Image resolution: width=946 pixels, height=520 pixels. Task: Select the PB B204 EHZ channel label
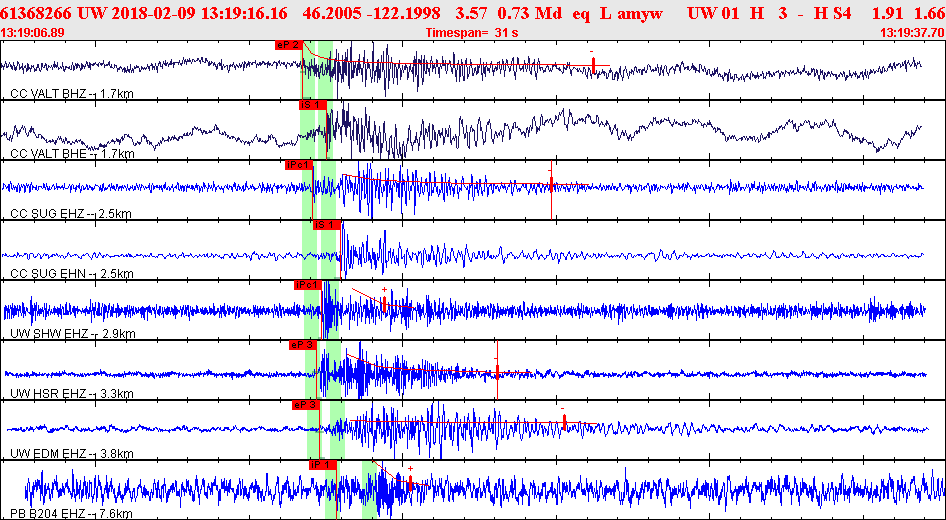[71, 514]
